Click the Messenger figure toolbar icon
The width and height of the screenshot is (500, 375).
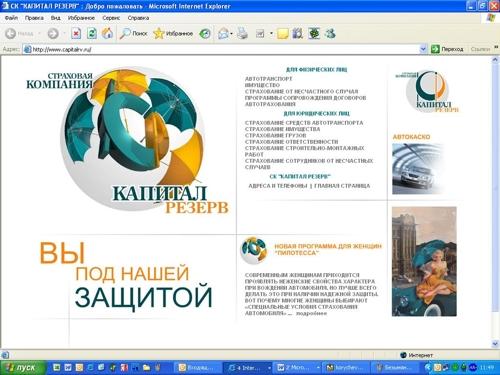tap(330, 33)
